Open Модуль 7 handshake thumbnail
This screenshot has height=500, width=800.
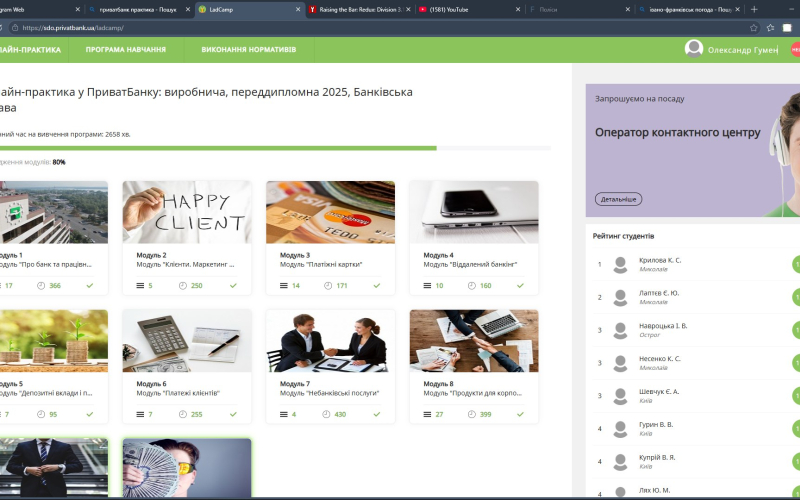[330, 341]
